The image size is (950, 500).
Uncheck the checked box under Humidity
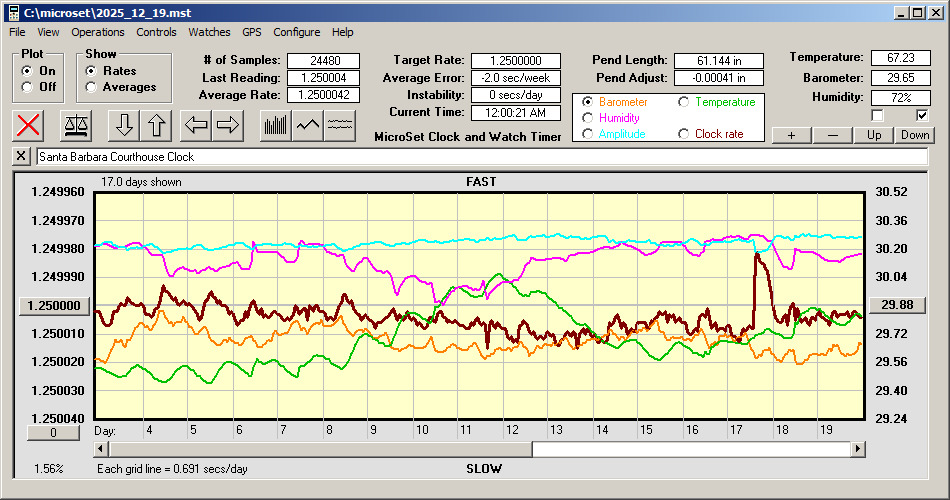click(922, 115)
